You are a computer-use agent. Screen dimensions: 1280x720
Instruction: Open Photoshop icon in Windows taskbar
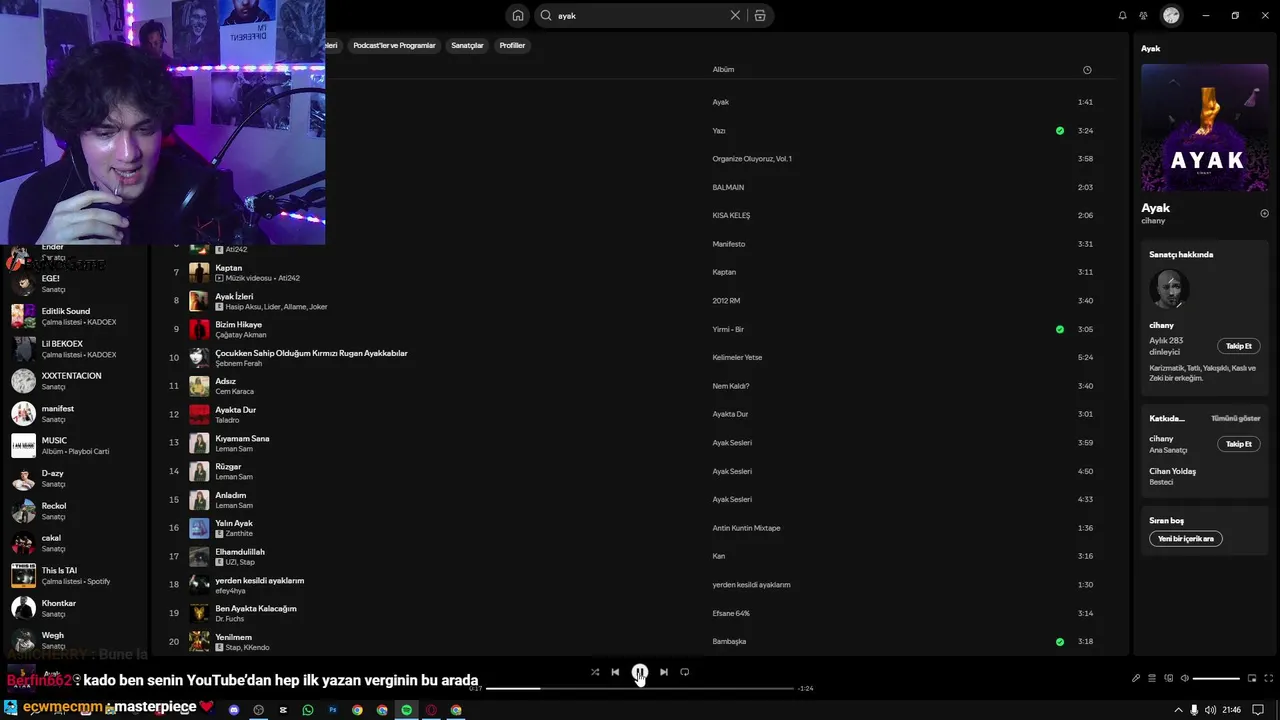pyautogui.click(x=332, y=710)
